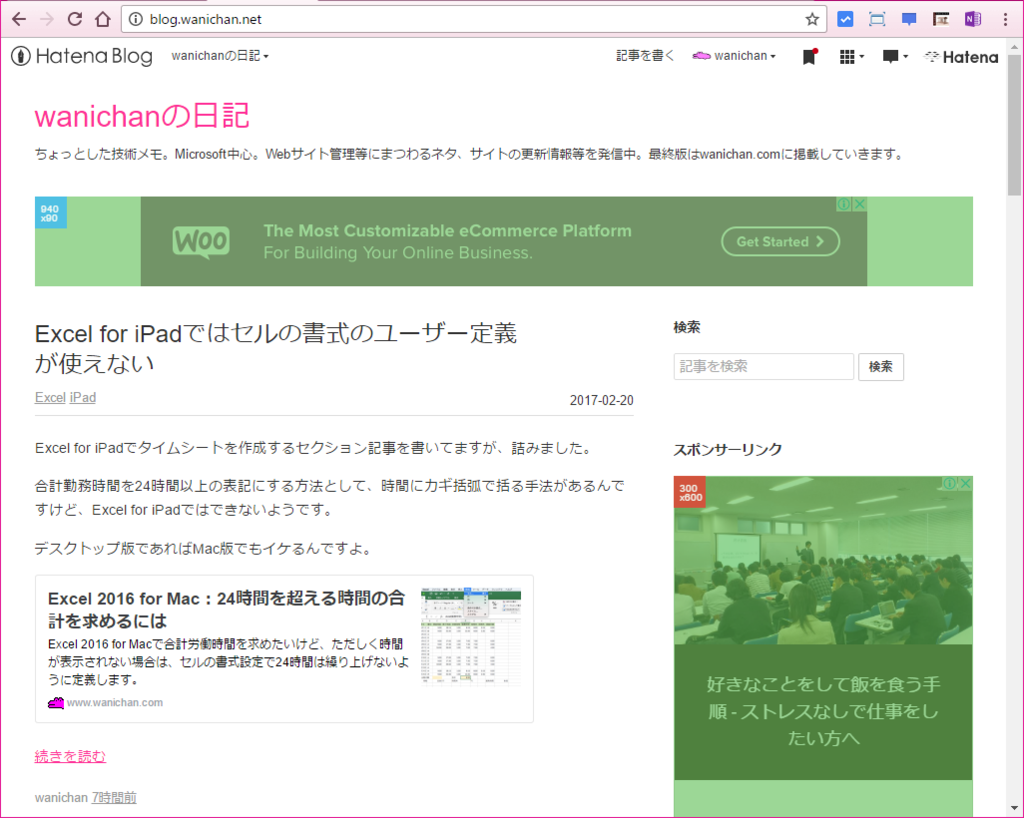Click the OneNote clipper extension icon
Viewport: 1024px width, 818px height.
pyautogui.click(x=973, y=19)
